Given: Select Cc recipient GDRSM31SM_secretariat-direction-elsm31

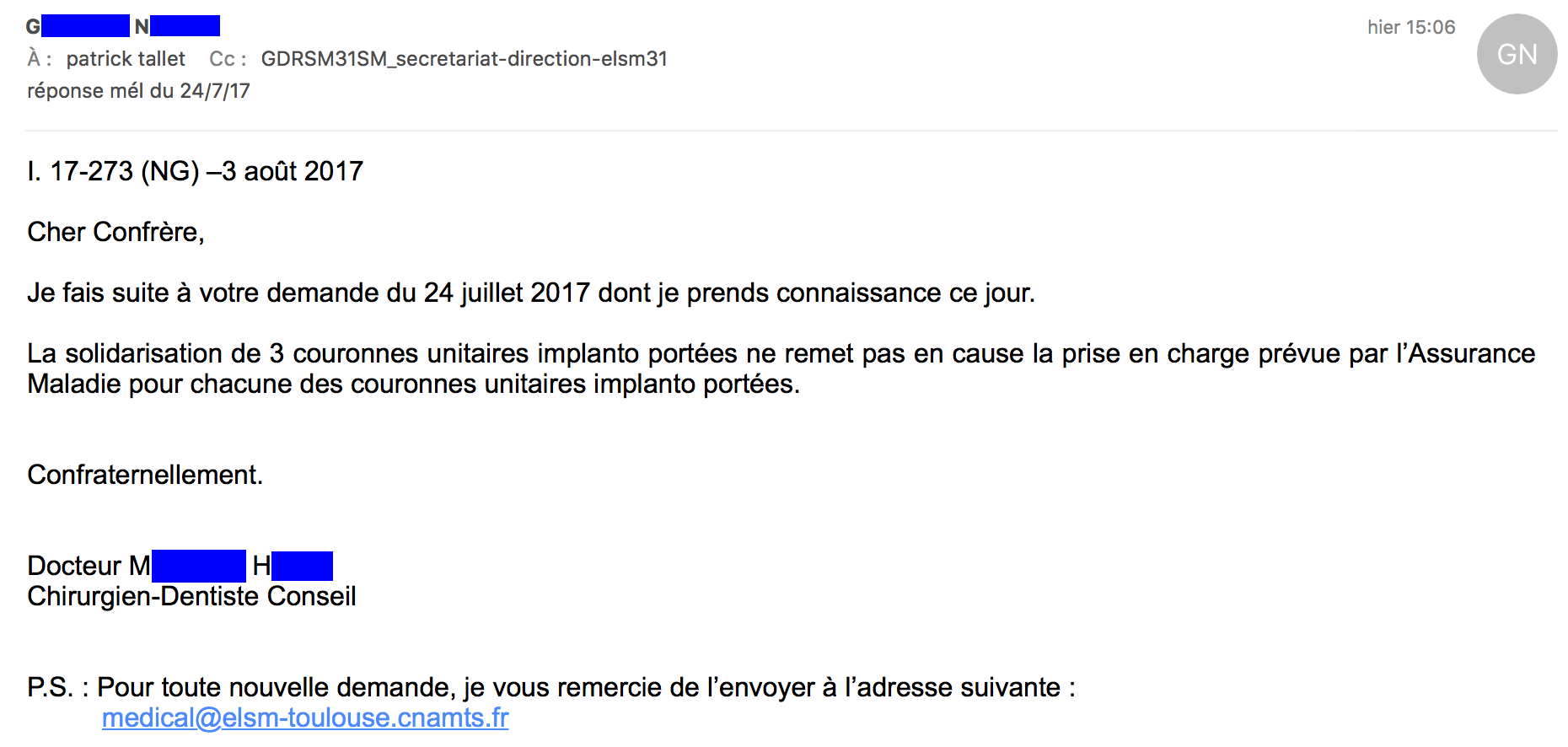Looking at the screenshot, I should [464, 59].
